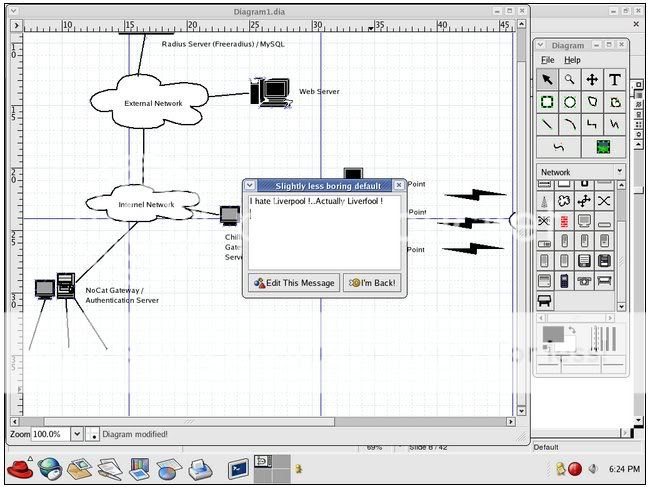Open File menu in Diagram toolbox

point(548,60)
